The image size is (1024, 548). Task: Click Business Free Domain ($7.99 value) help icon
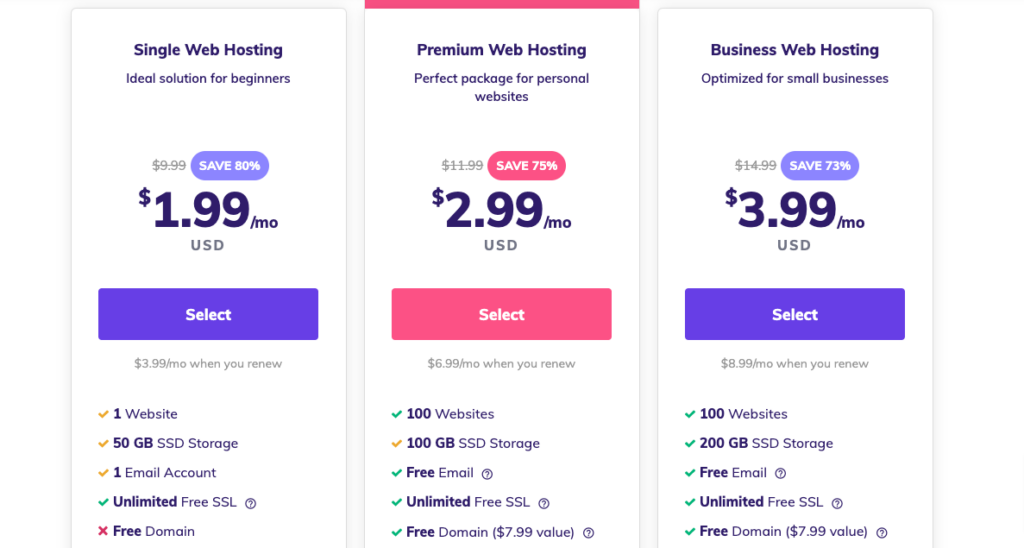(x=882, y=533)
